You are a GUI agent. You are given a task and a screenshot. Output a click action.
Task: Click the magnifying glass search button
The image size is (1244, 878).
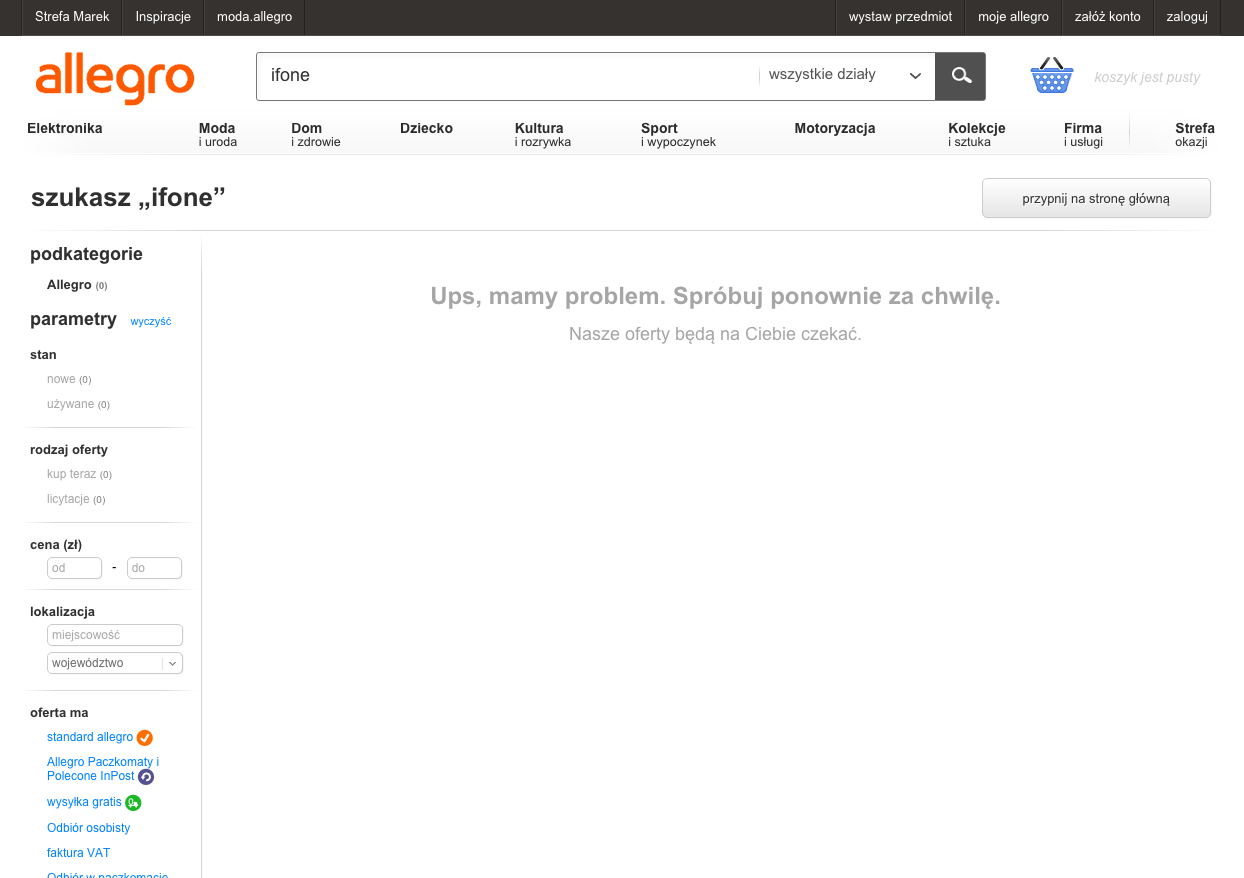(x=960, y=76)
